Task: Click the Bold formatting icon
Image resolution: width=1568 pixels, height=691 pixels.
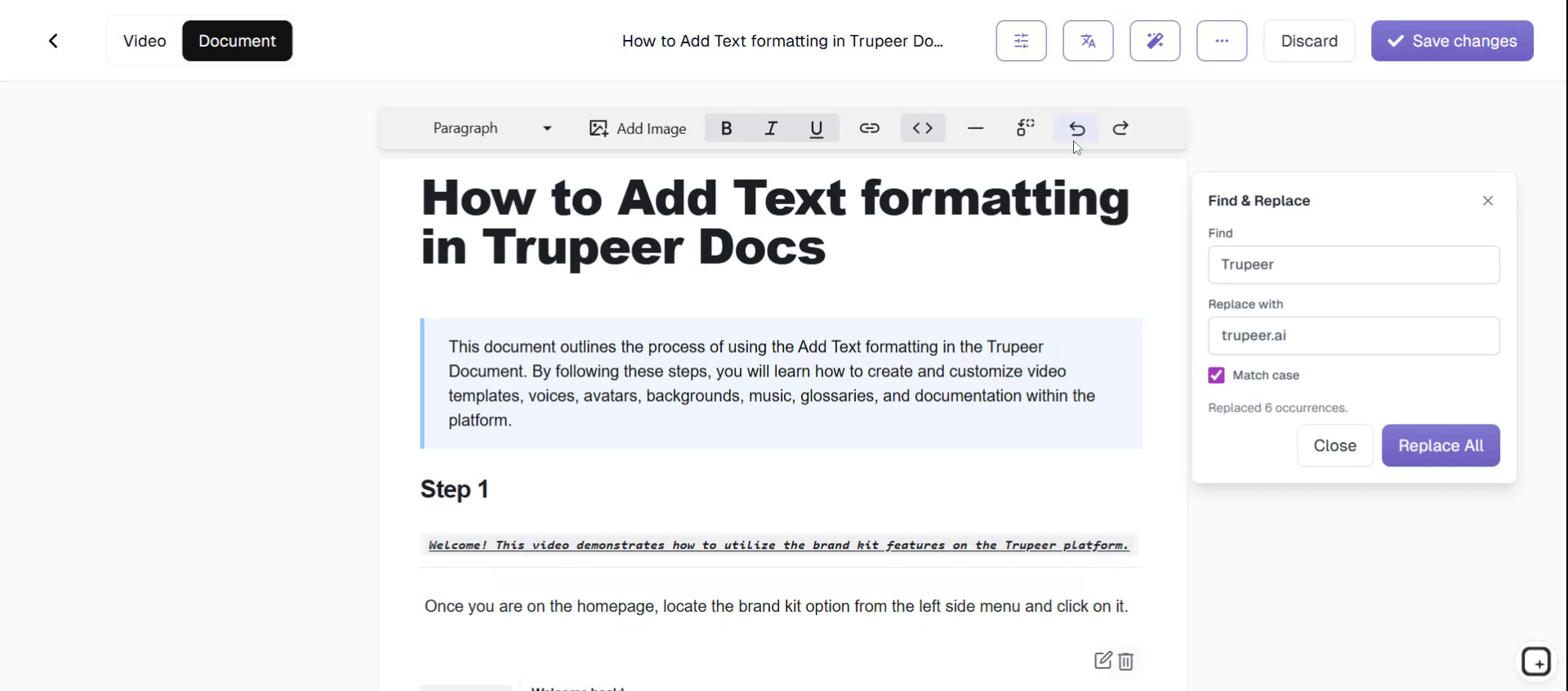Action: [x=726, y=128]
